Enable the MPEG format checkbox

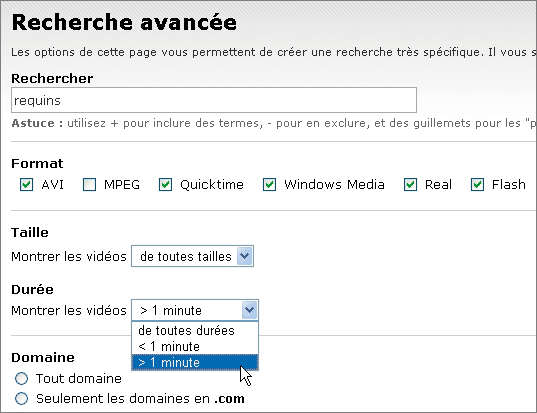pyautogui.click(x=89, y=185)
